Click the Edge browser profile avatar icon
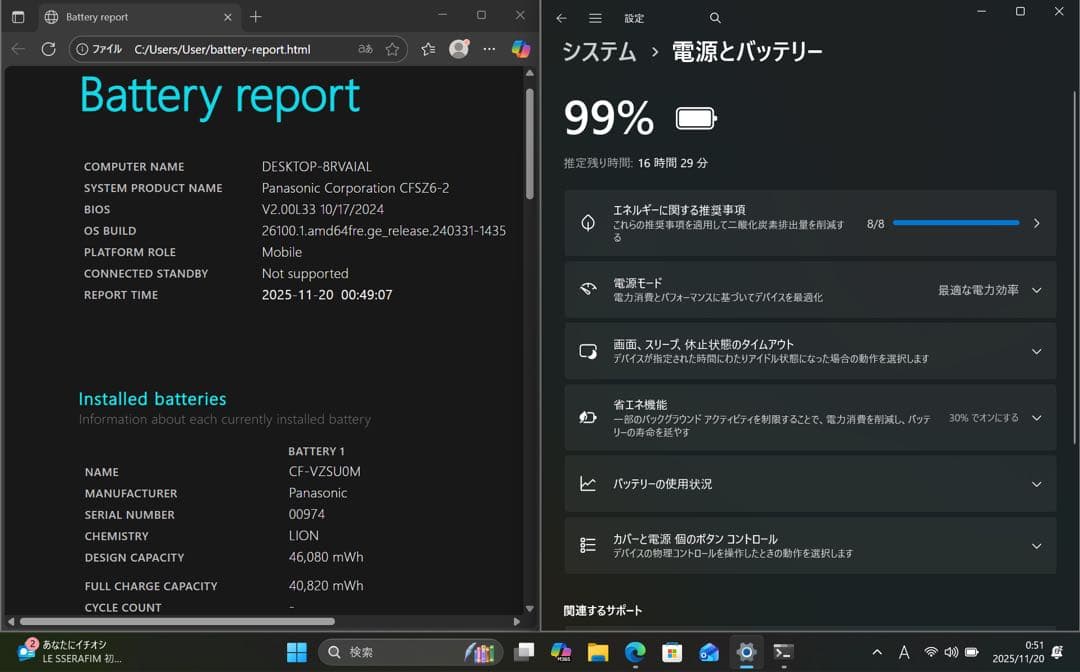Image resolution: width=1080 pixels, height=672 pixels. click(460, 48)
